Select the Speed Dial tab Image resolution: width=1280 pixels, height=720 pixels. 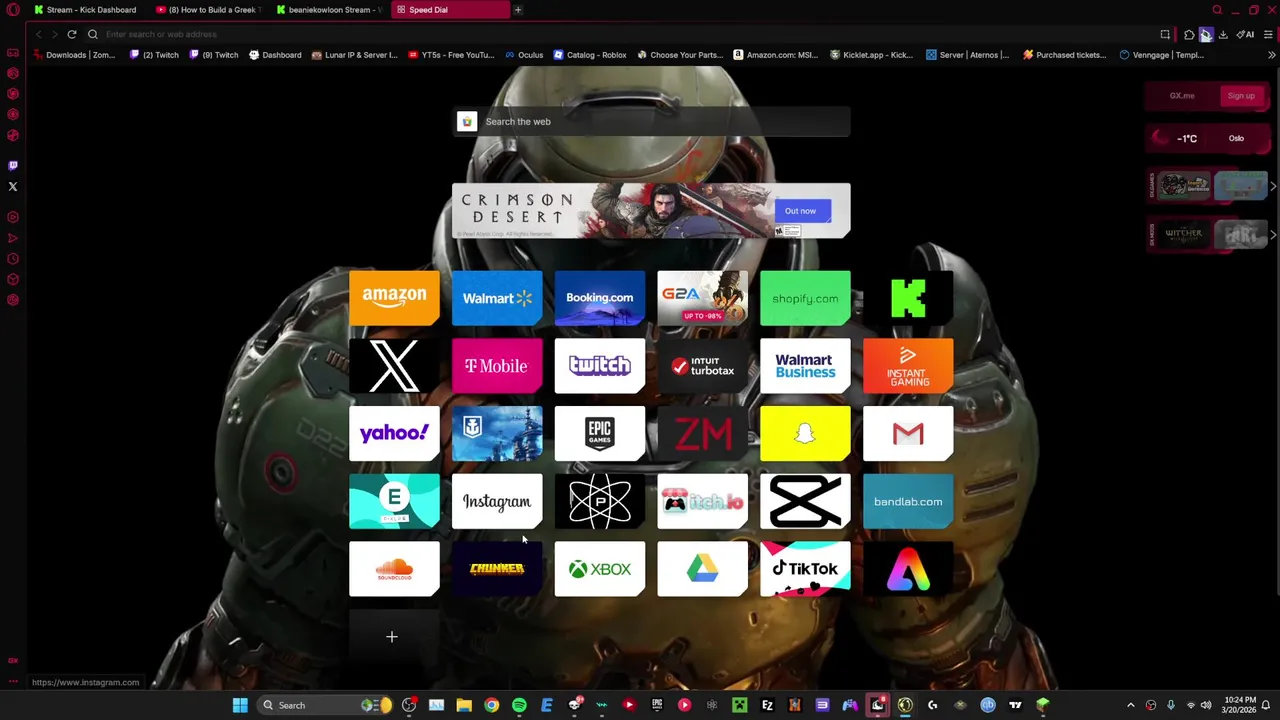(450, 10)
